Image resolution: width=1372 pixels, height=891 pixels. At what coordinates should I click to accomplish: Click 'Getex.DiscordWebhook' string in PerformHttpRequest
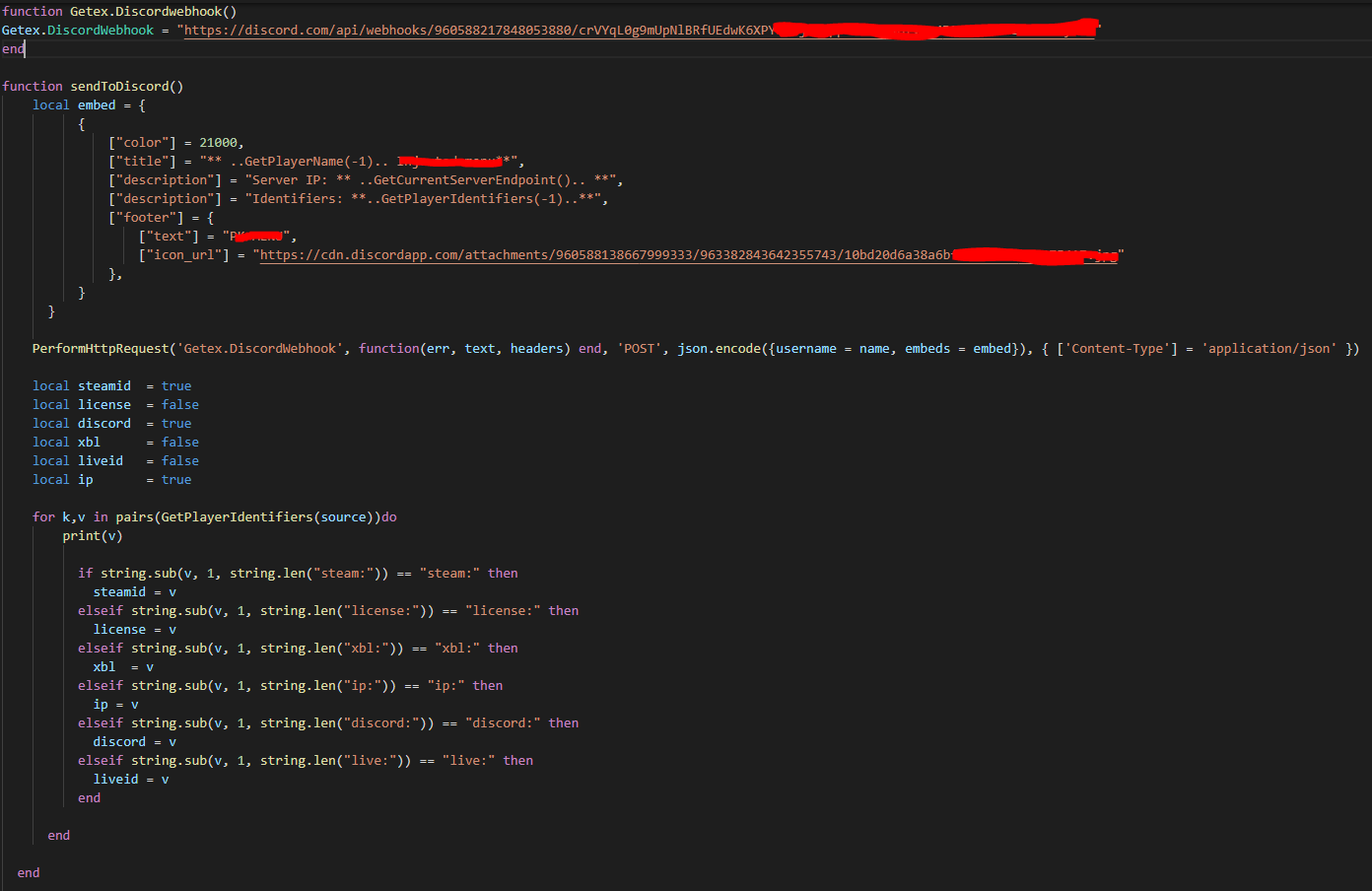click(x=260, y=349)
